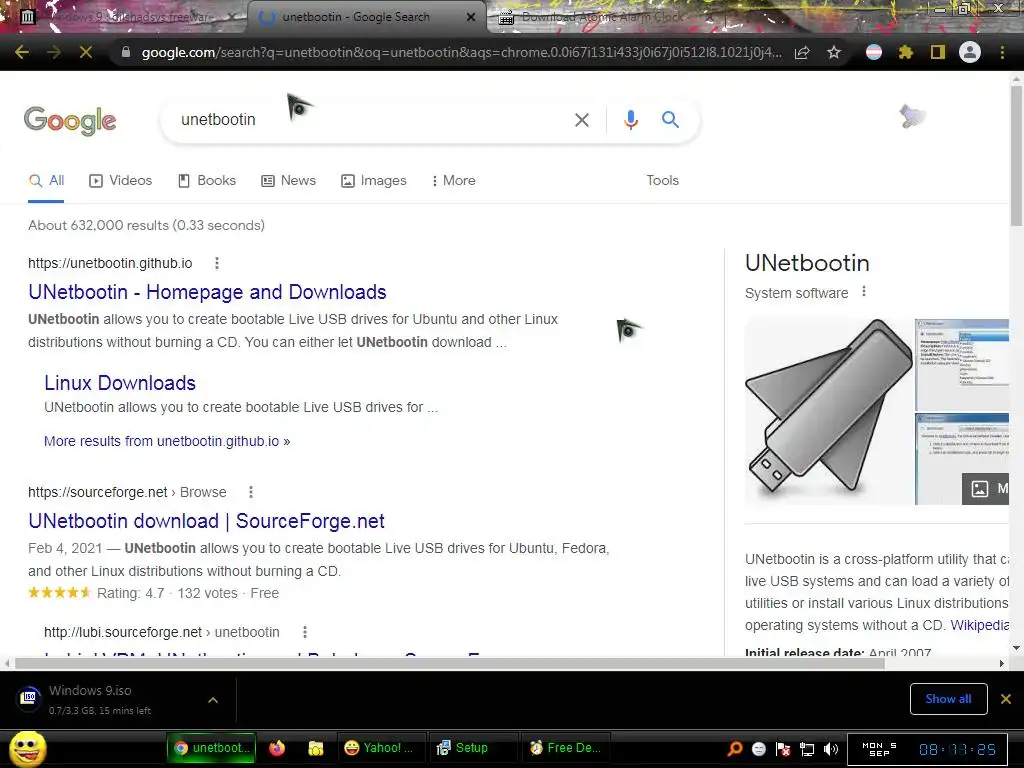Share this page using the address bar share icon

802,52
